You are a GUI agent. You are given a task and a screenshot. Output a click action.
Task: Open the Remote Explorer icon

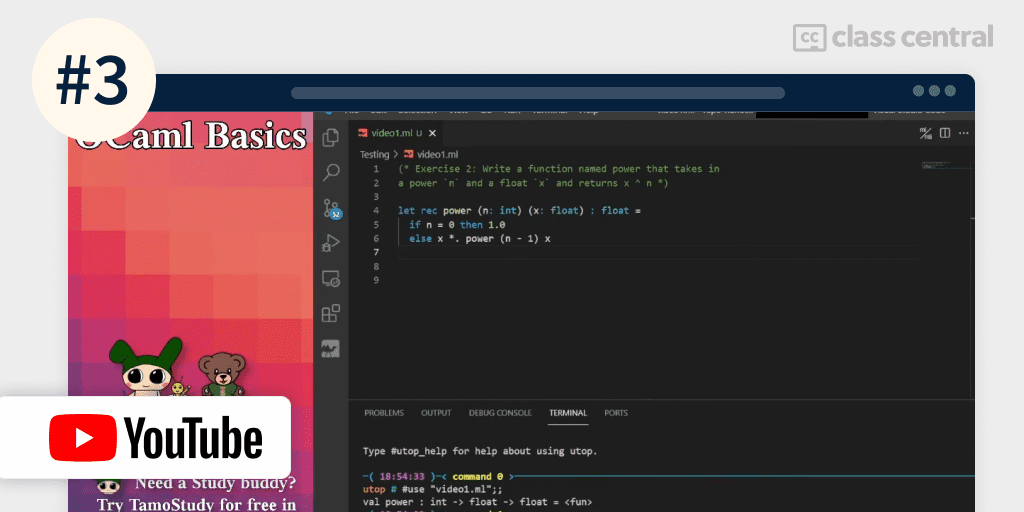click(x=331, y=279)
